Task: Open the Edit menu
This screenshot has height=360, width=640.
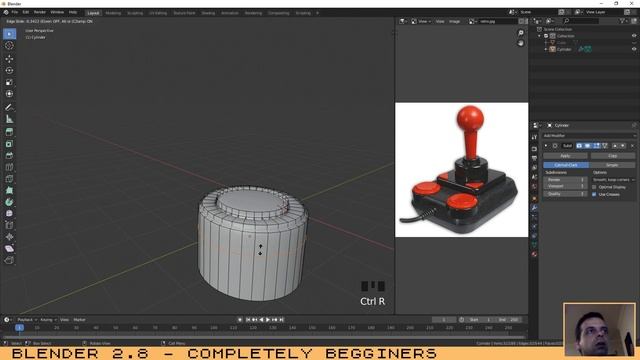Action: (x=26, y=13)
